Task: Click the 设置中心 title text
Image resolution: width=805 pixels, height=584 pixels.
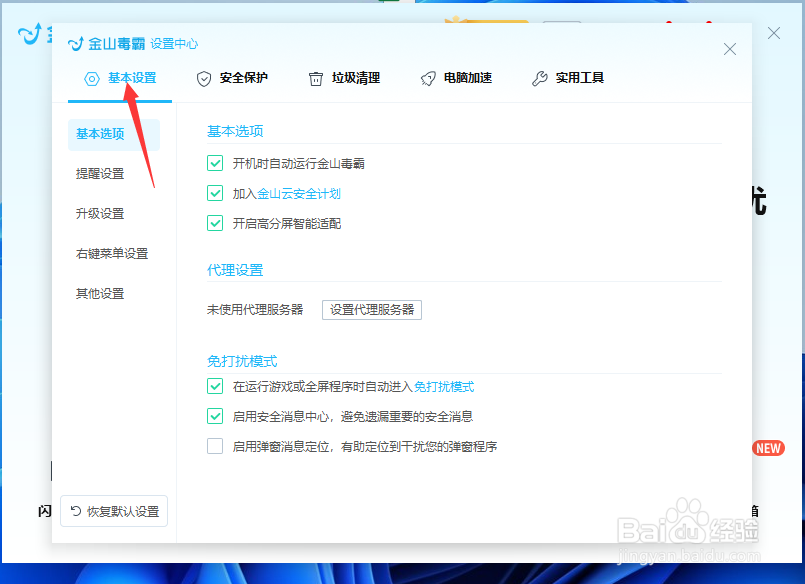Action: pos(174,44)
